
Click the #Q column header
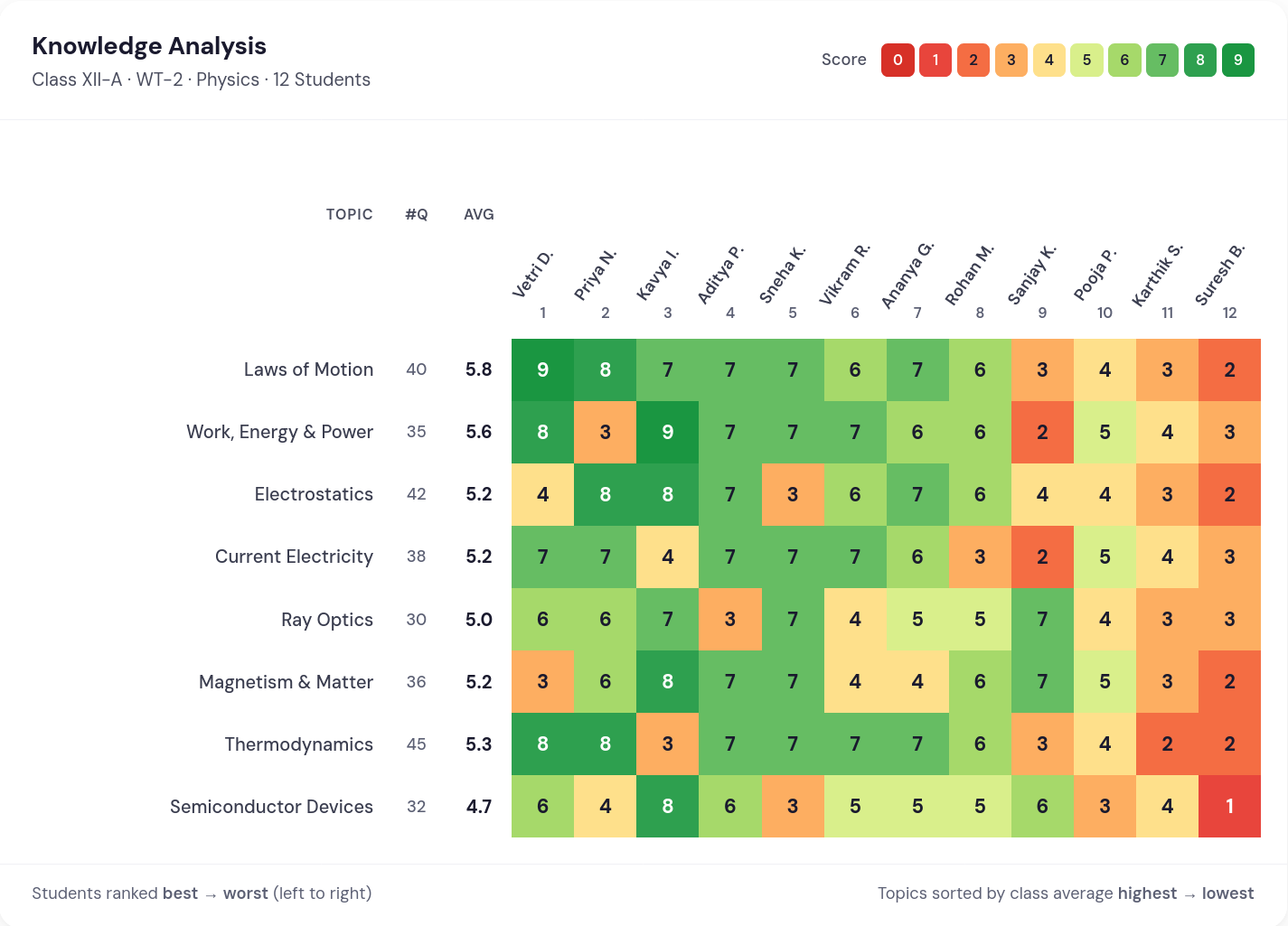[417, 214]
